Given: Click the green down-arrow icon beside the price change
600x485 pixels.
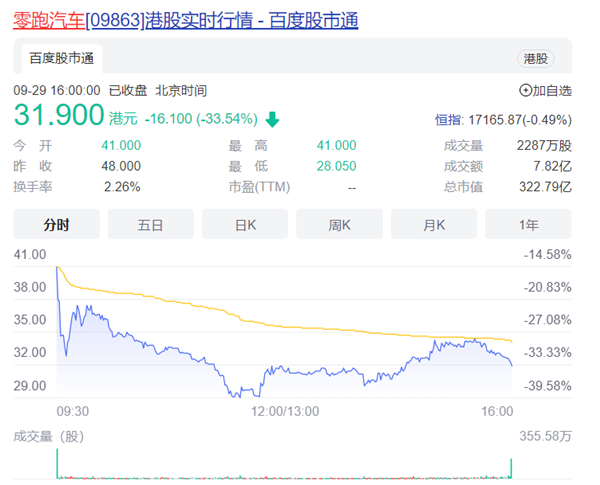Looking at the screenshot, I should point(272,119).
